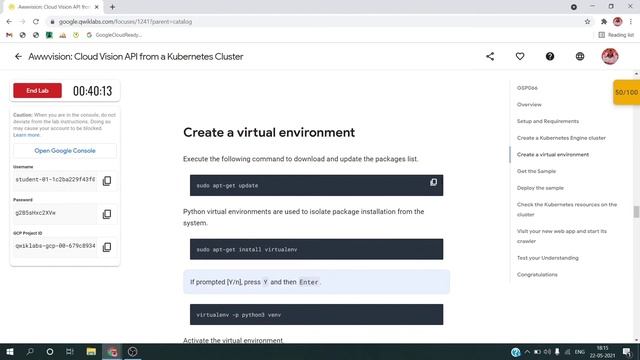Bookmark page with star icon
Image resolution: width=640 pixels, height=360 pixels.
click(587, 22)
